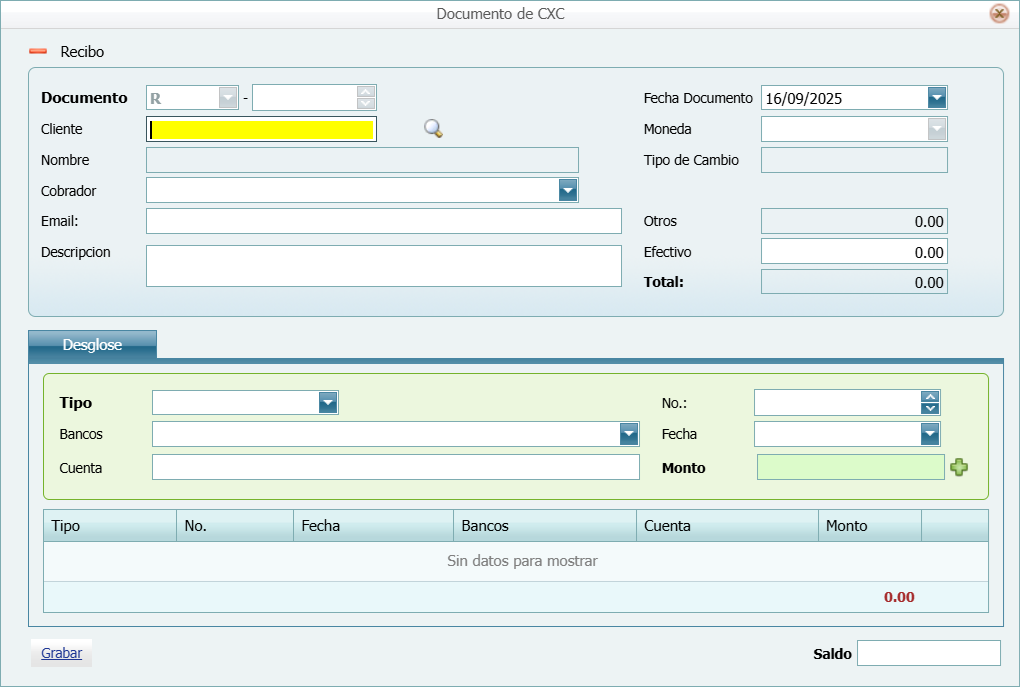This screenshot has width=1020, height=687.
Task: Increase the No. field using up arrow
Action: pyautogui.click(x=930, y=396)
